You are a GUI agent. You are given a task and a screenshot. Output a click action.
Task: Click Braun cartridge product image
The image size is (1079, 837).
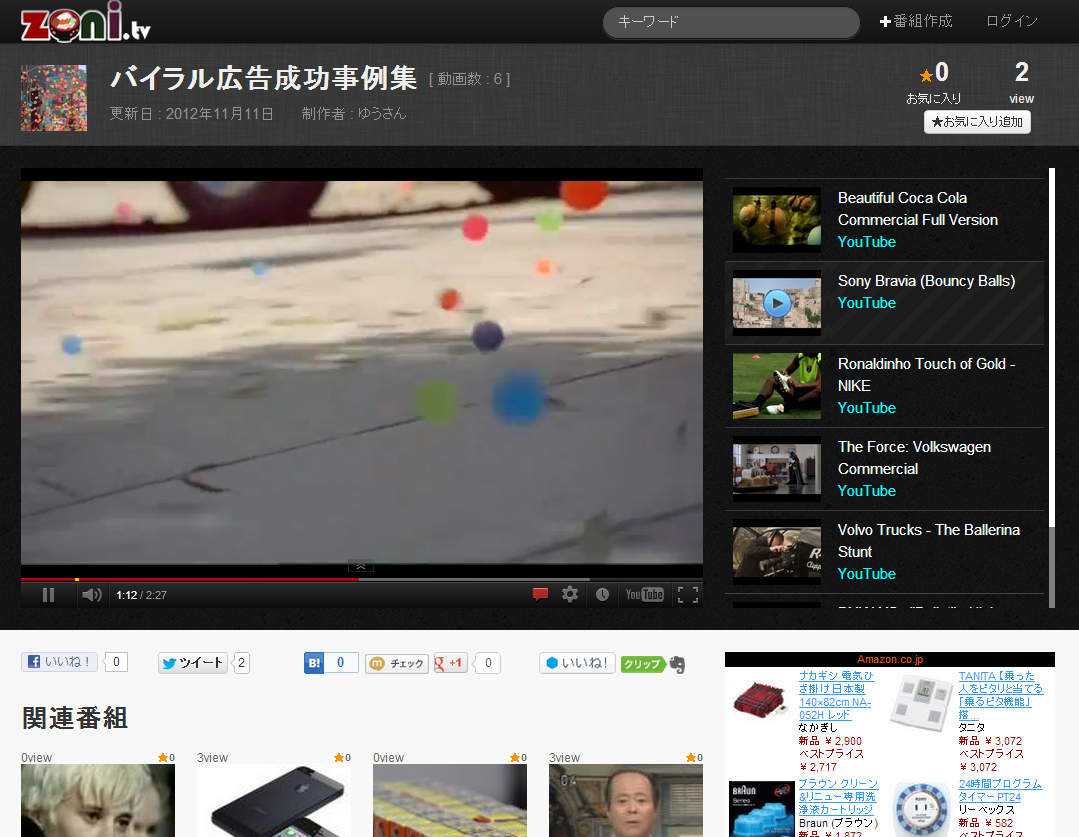coord(762,809)
